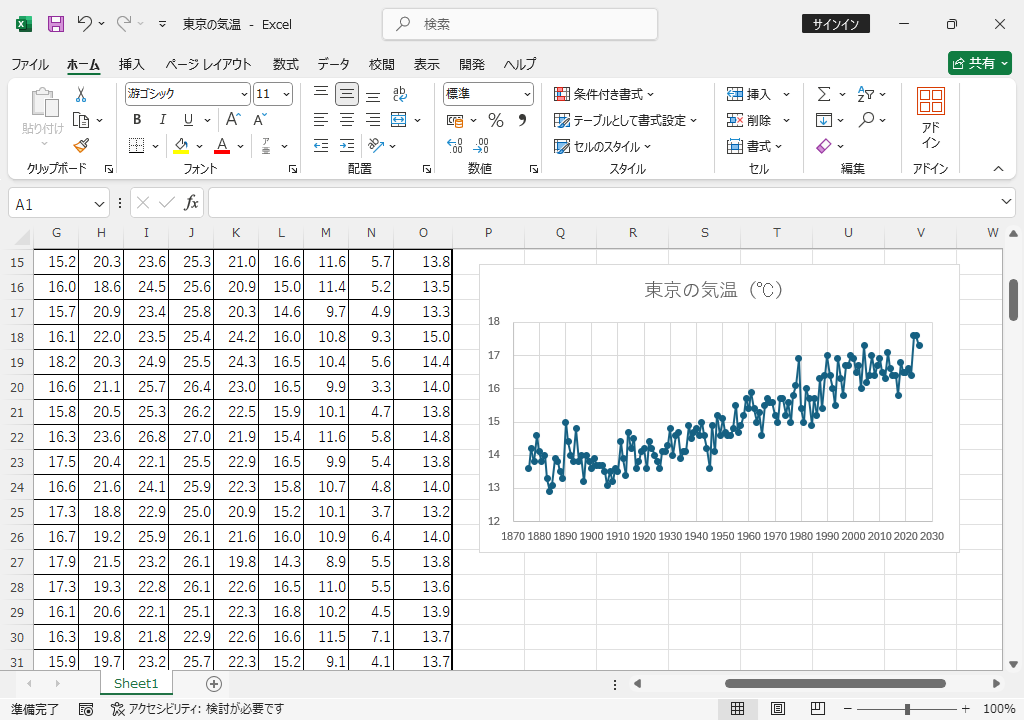
Task: Open 条件付き書式 dropdown
Action: point(603,95)
